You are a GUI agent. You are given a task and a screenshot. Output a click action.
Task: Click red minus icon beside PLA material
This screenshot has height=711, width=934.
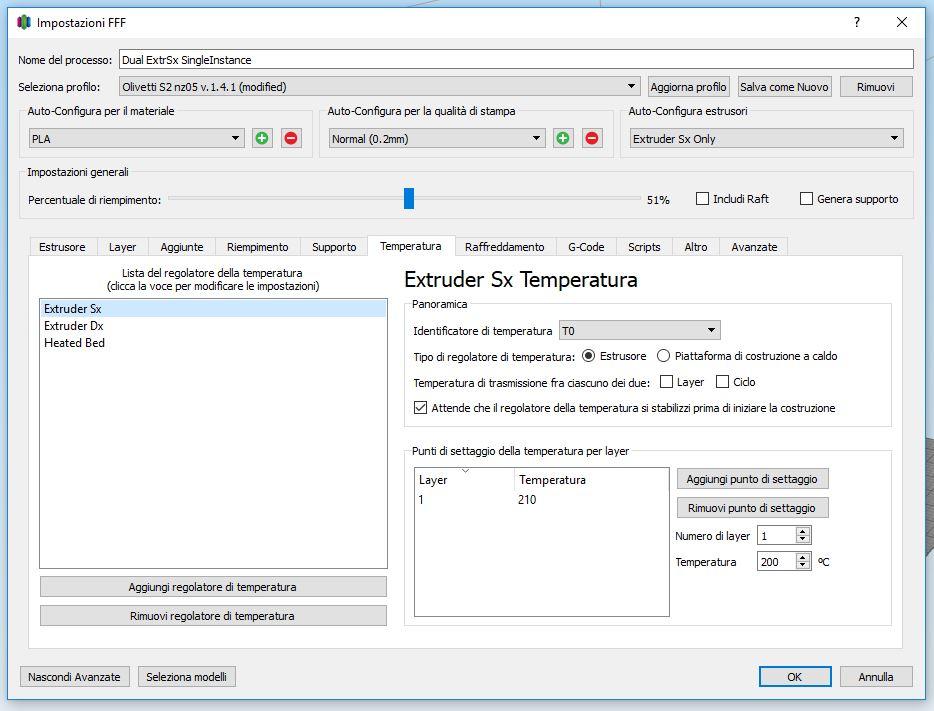tap(291, 139)
